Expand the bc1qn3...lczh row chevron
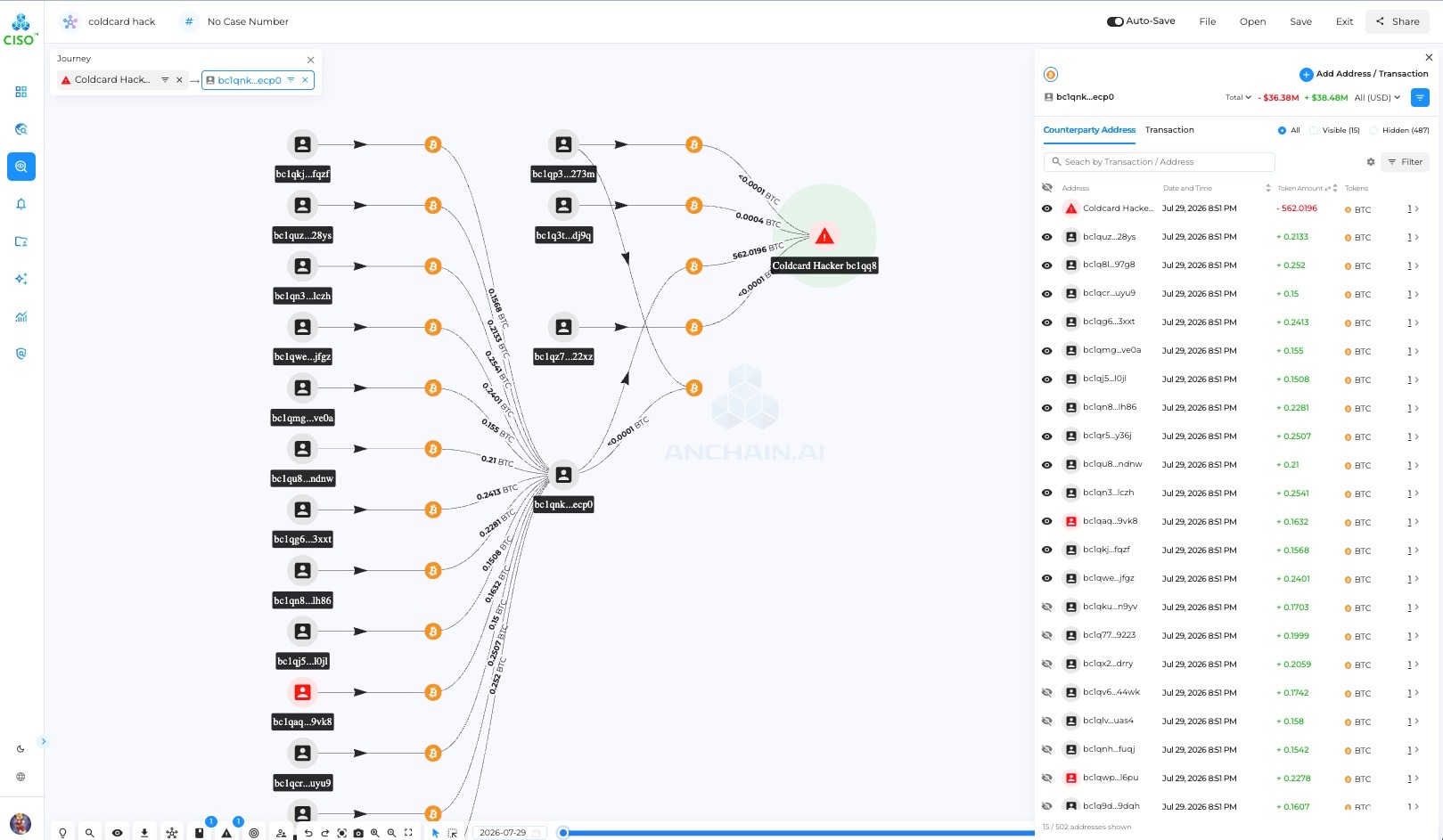The height and width of the screenshot is (840, 1443). pos(1417,494)
